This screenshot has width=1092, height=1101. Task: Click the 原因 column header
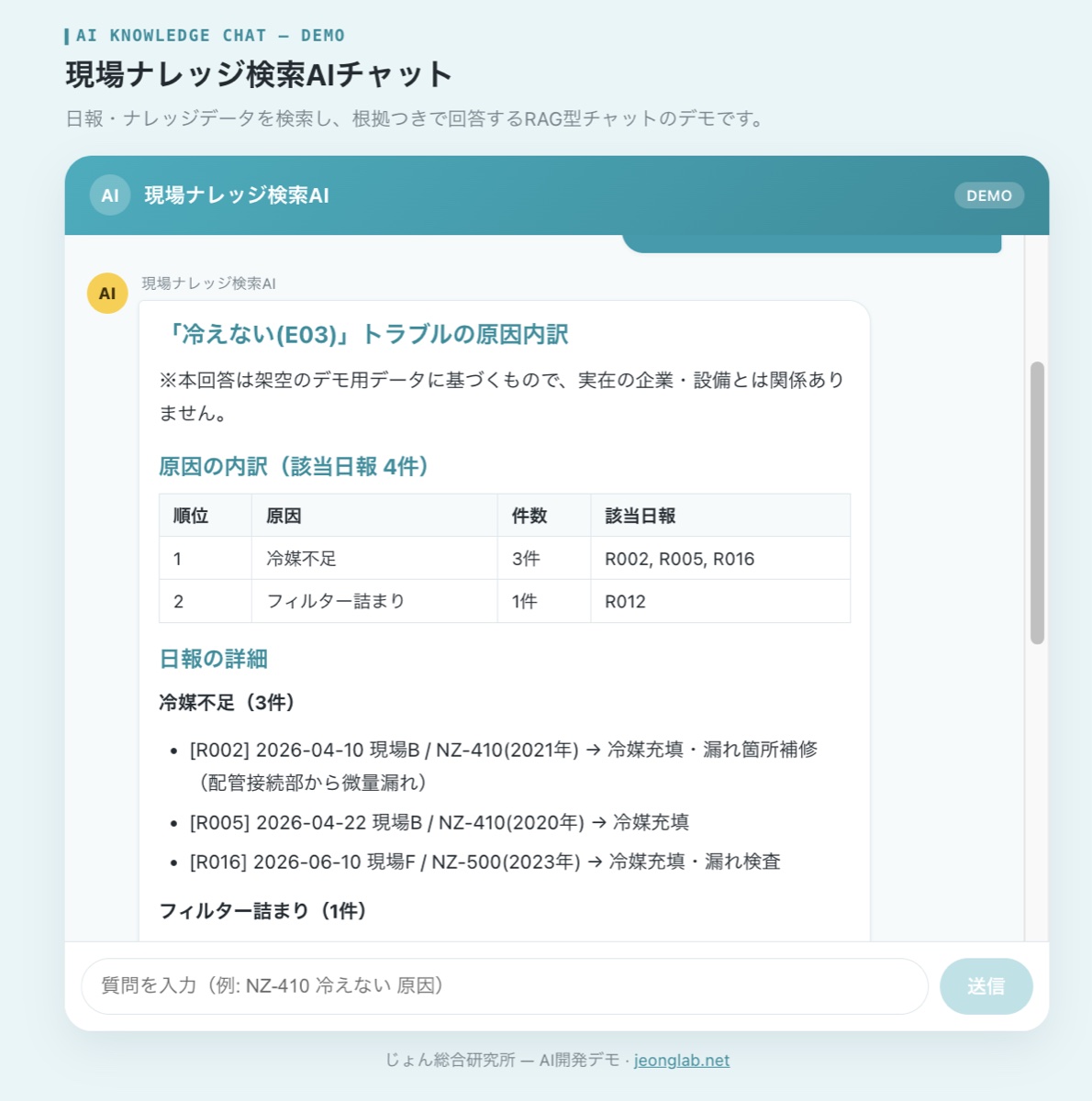[x=374, y=516]
